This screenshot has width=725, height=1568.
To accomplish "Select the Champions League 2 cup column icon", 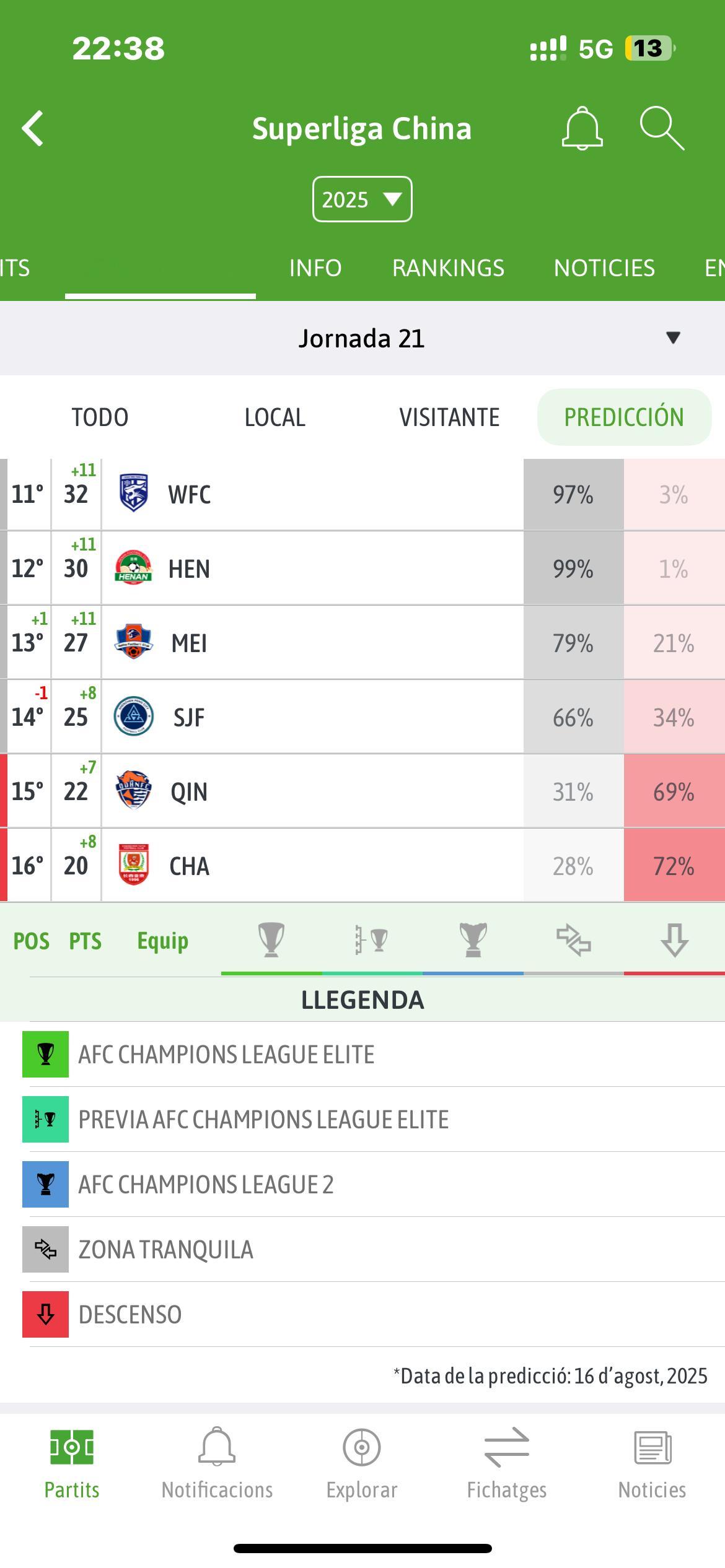I will point(473,940).
